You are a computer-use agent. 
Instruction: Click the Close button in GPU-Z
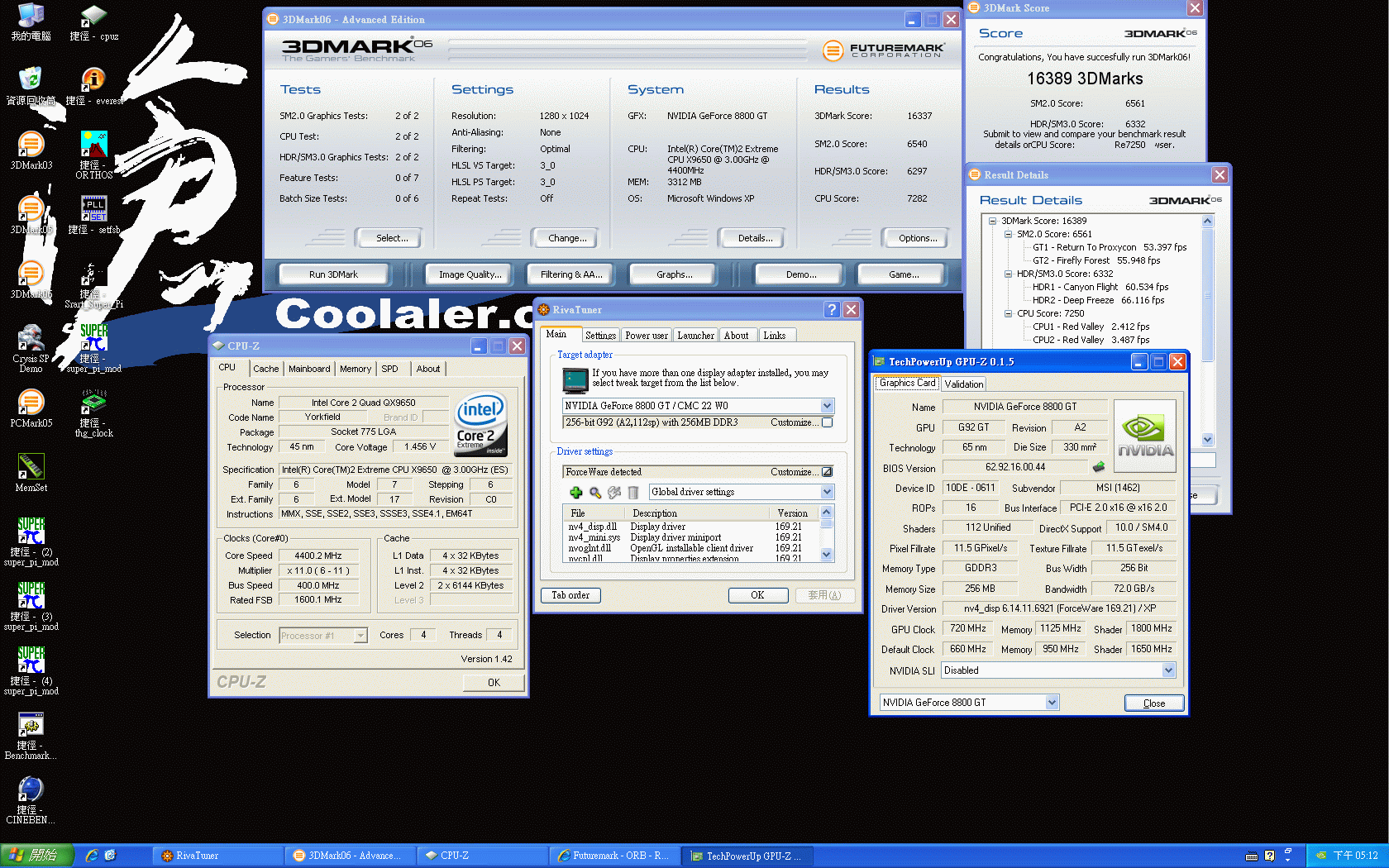[x=1154, y=703]
